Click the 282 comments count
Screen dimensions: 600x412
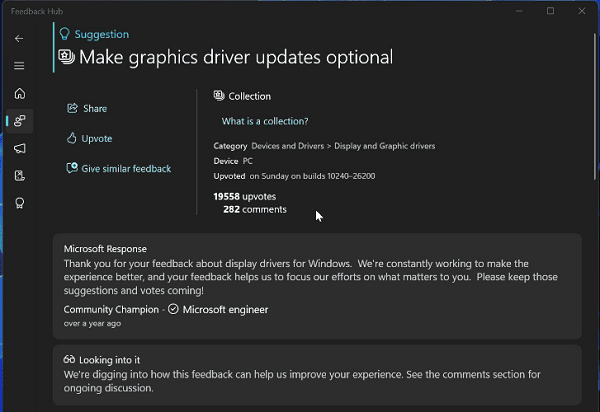255,209
